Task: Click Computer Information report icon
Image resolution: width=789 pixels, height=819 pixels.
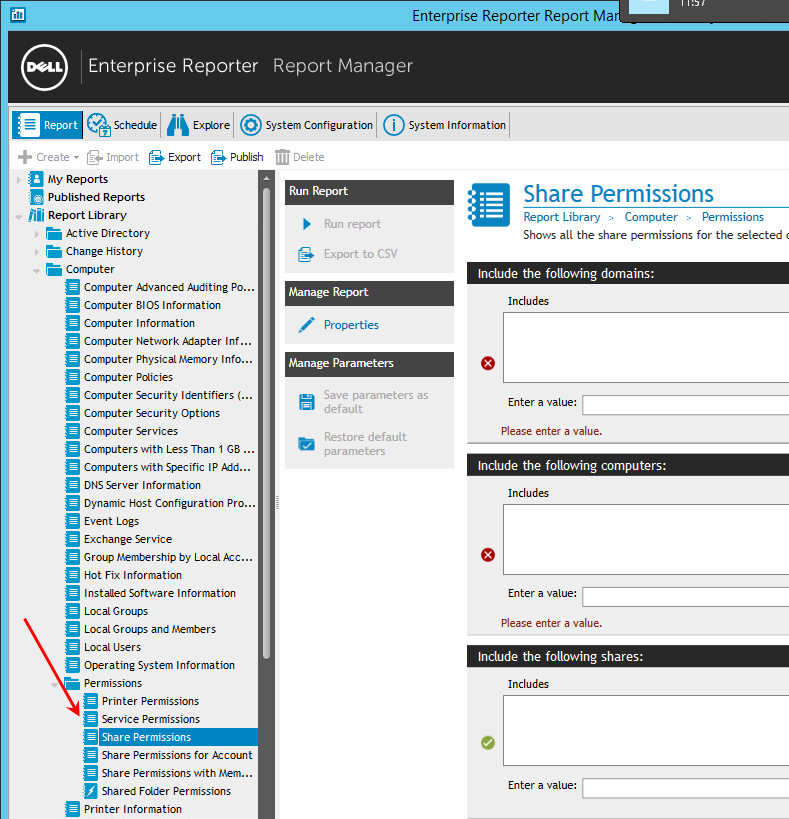Action: tap(73, 323)
